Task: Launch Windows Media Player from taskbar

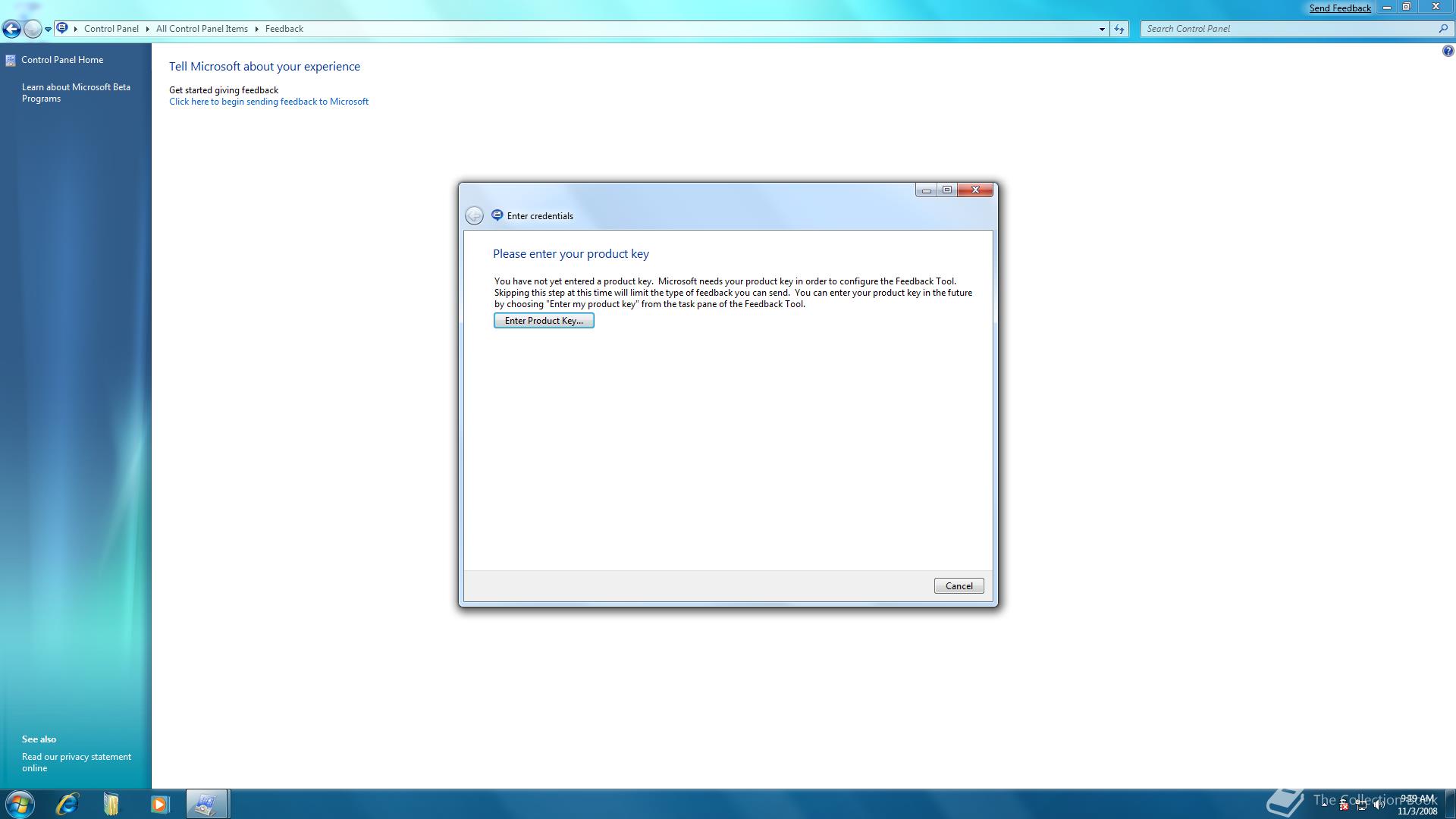Action: (x=159, y=804)
